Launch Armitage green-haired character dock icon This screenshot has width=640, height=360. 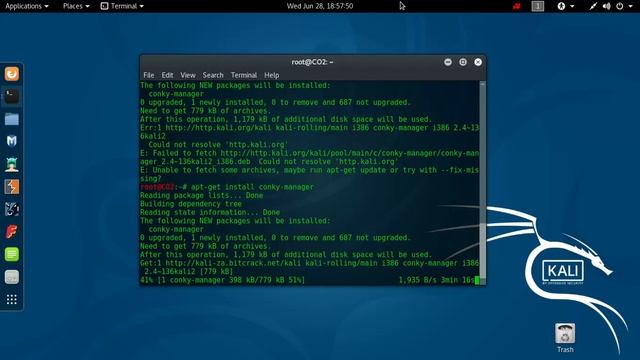pos(11,164)
